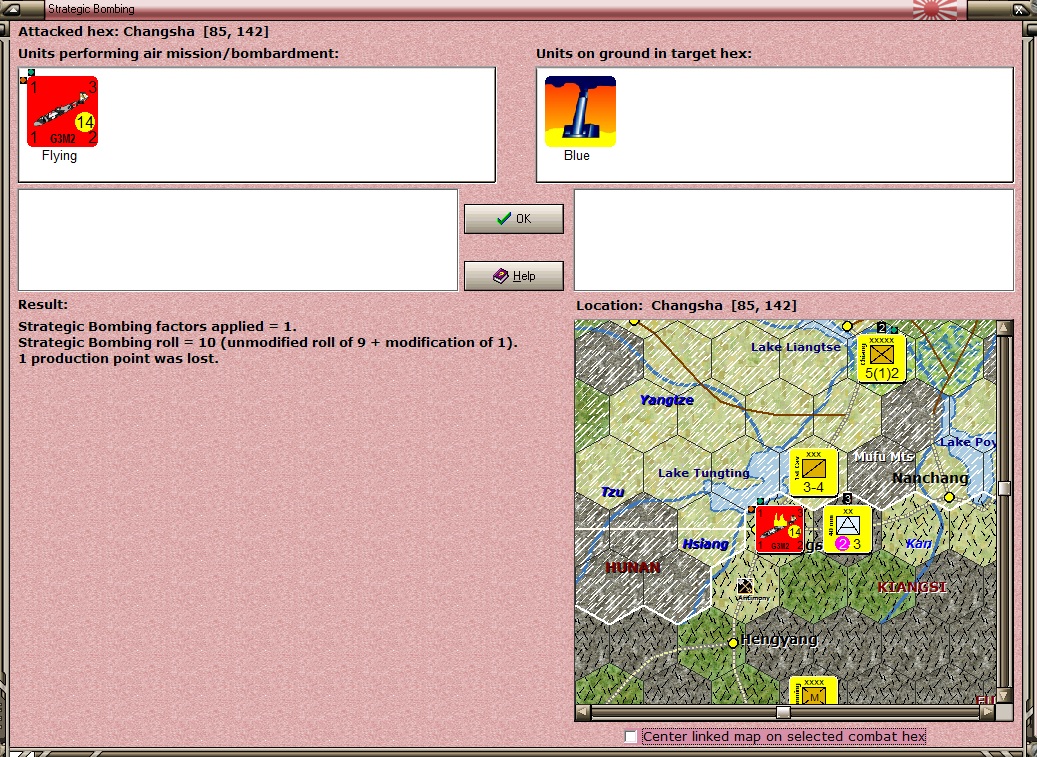The height and width of the screenshot is (757, 1037).
Task: Click the Japanese rising sun flag icon
Action: point(934,9)
